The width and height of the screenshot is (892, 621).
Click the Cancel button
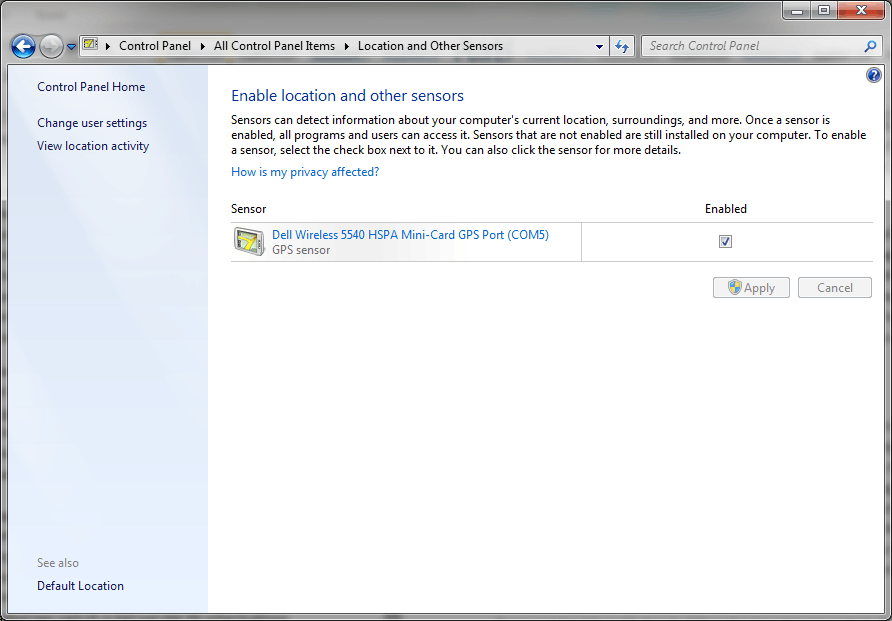tap(835, 288)
